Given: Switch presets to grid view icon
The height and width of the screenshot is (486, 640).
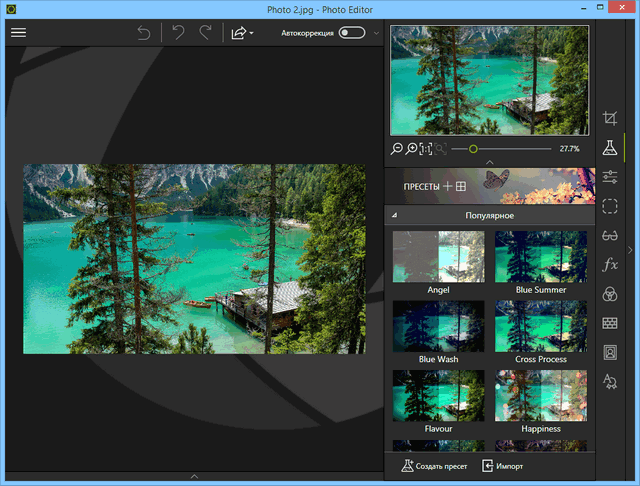Looking at the screenshot, I should click(x=461, y=186).
